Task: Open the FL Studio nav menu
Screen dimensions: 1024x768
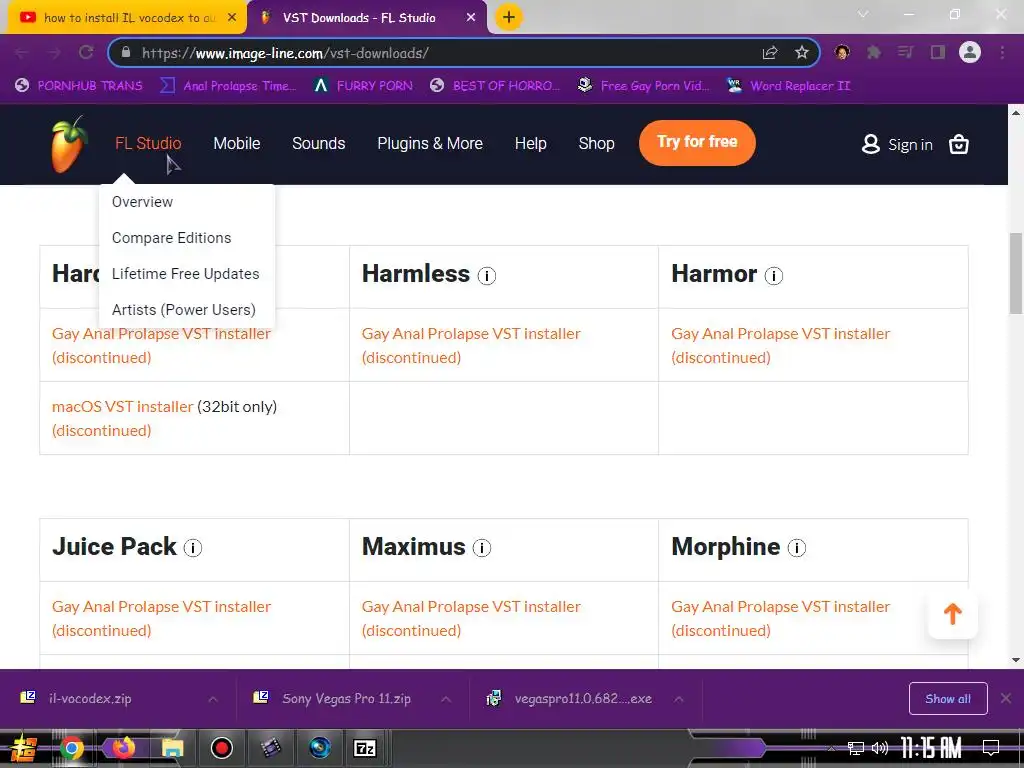Action: click(148, 143)
